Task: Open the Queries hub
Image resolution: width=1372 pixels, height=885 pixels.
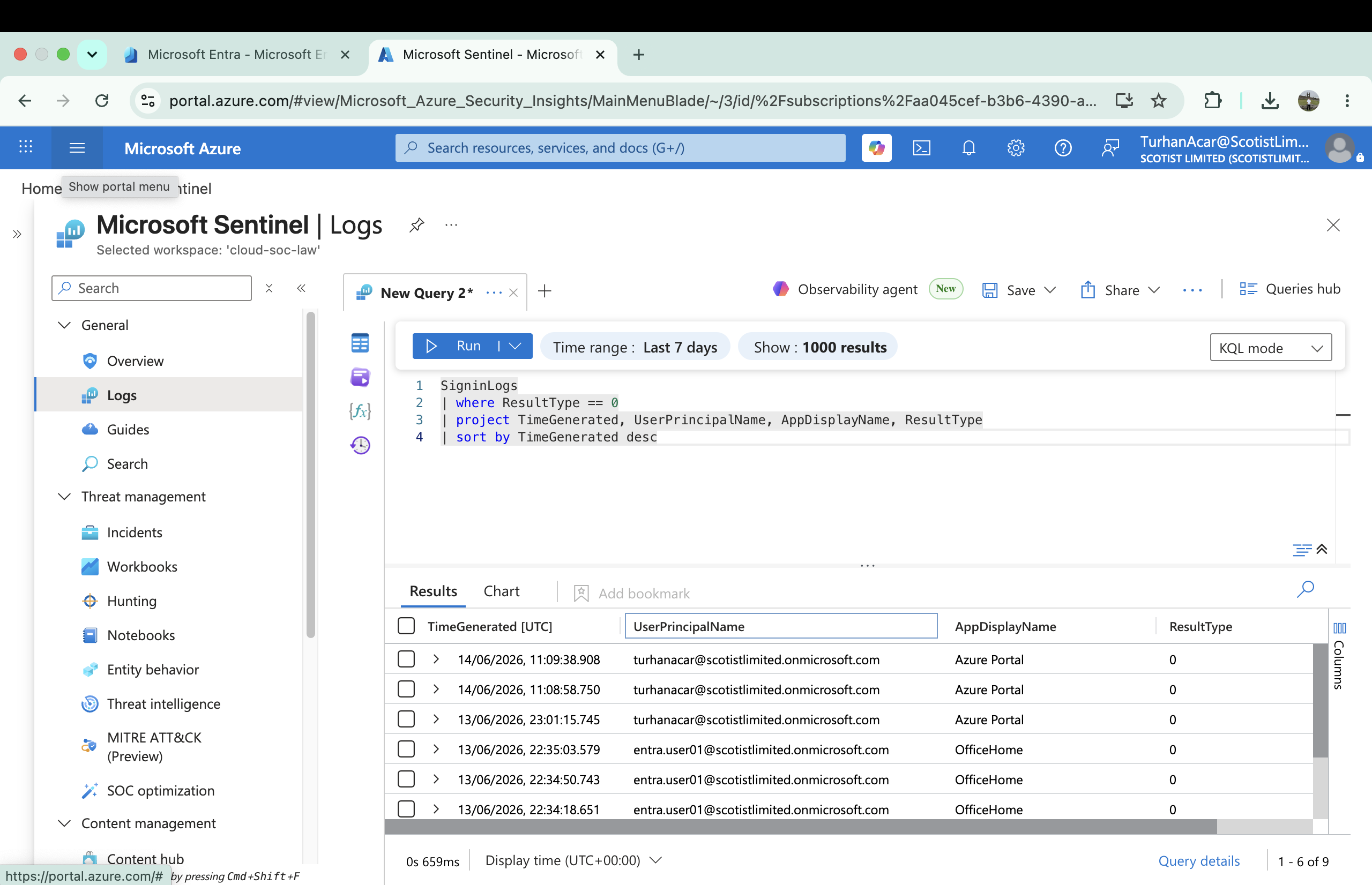Action: coord(1289,289)
